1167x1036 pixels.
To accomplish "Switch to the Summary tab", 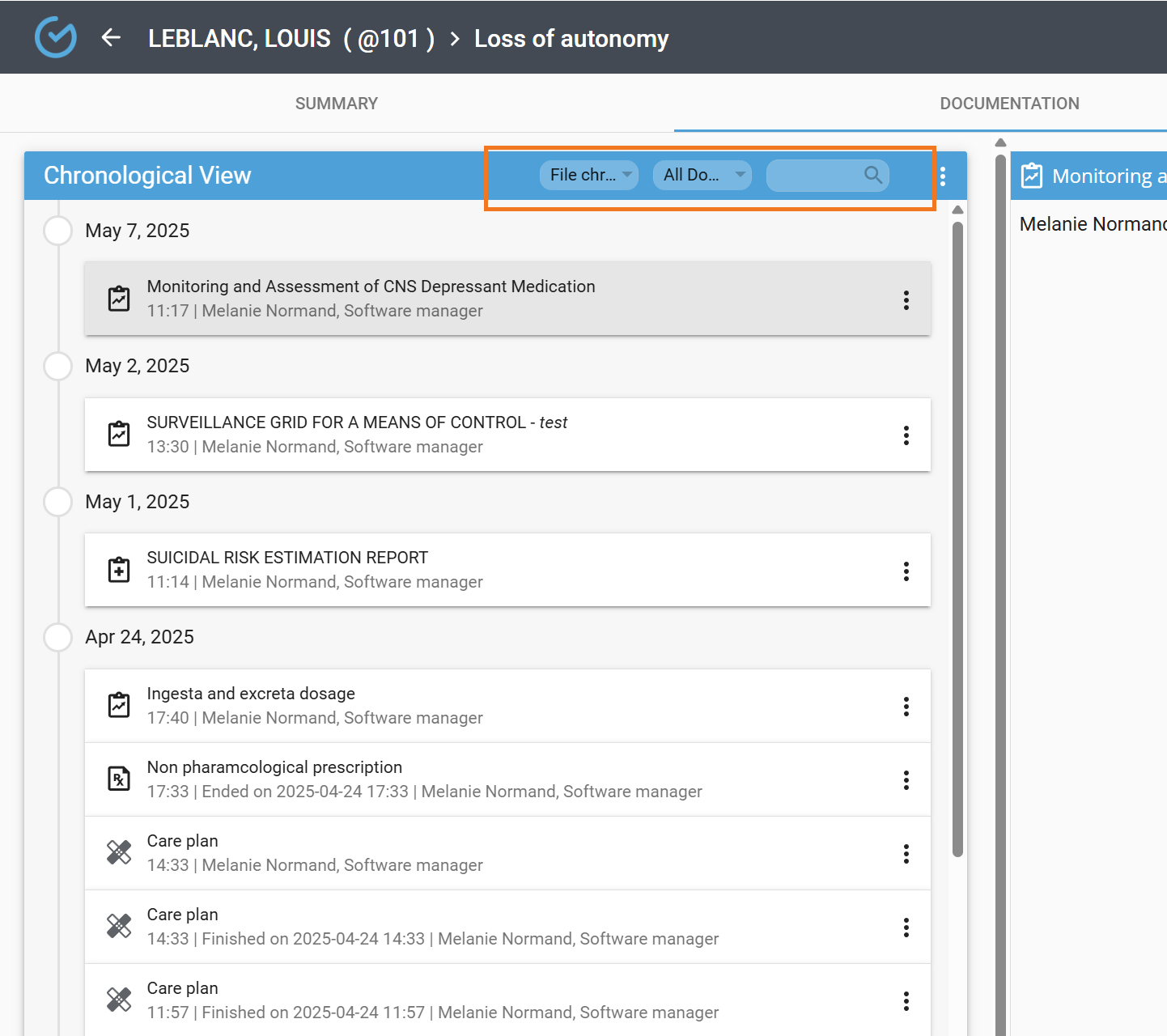I will pyautogui.click(x=337, y=104).
